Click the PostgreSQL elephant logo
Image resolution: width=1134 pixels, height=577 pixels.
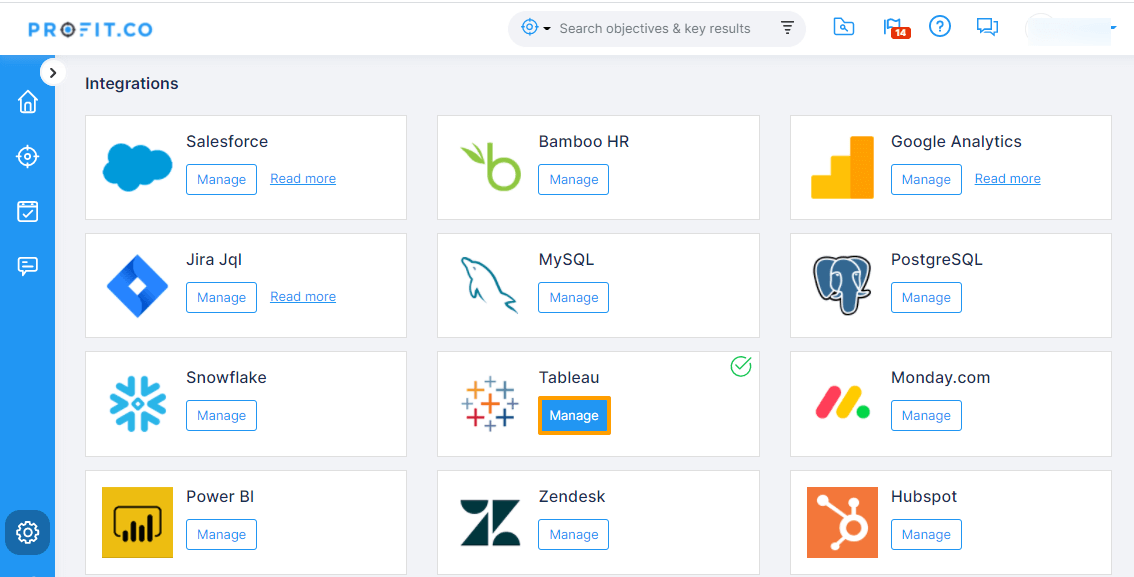click(842, 285)
